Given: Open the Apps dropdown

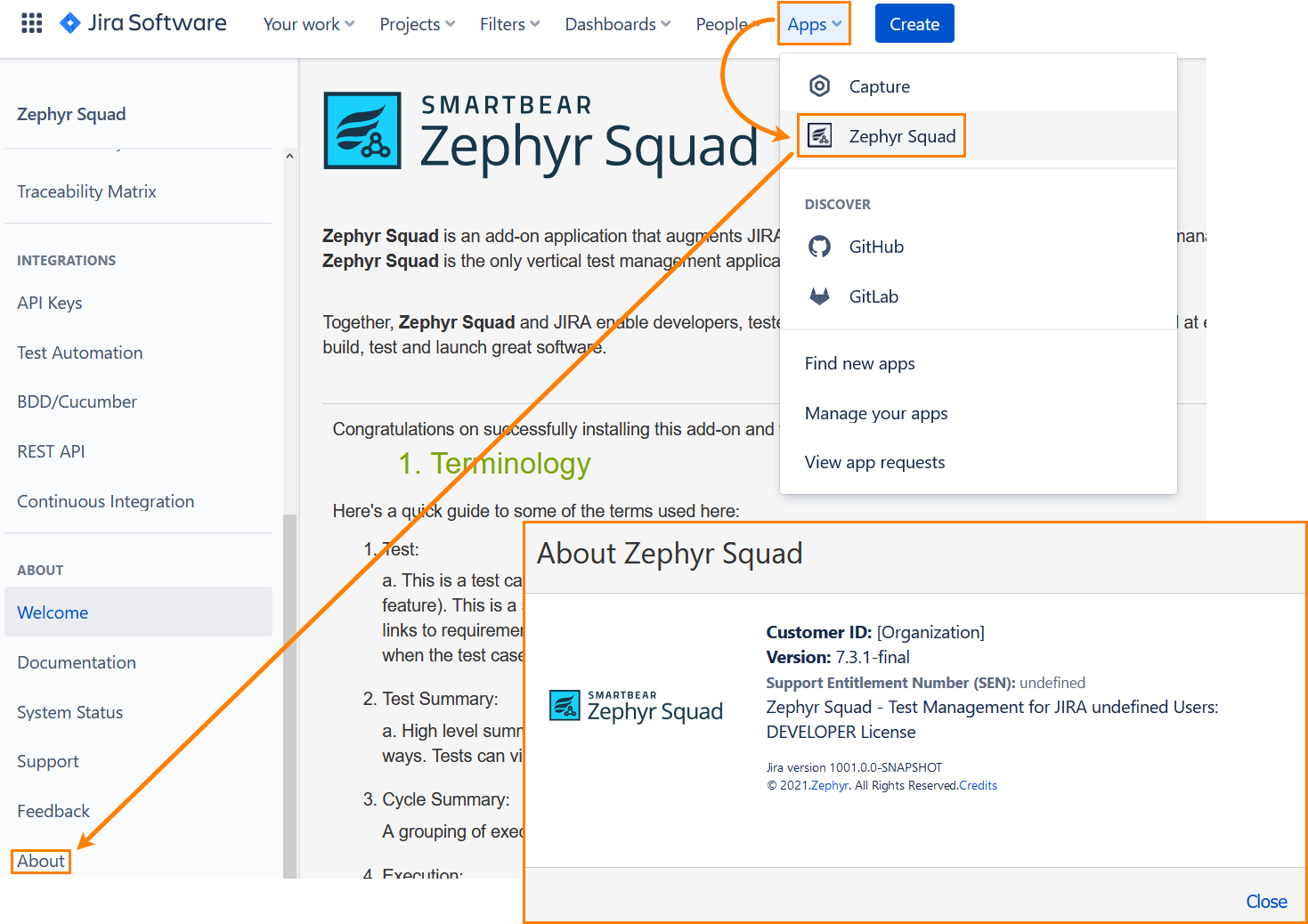Looking at the screenshot, I should click(812, 23).
